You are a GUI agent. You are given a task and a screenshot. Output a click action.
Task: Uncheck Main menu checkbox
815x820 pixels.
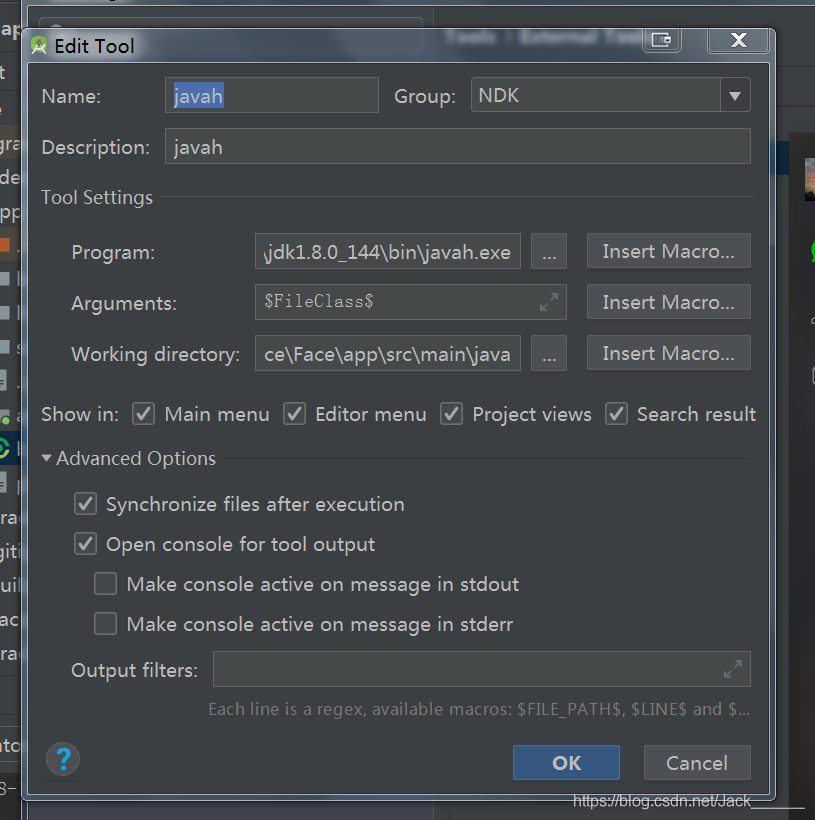(x=143, y=414)
